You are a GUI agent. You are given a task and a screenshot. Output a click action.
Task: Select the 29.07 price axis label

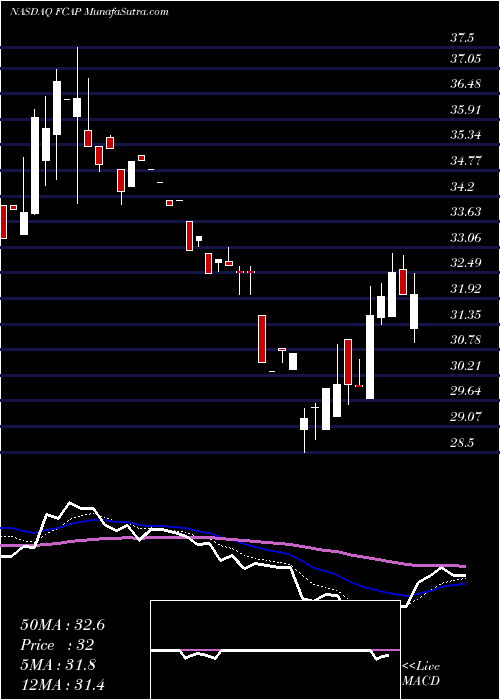[x=465, y=417]
